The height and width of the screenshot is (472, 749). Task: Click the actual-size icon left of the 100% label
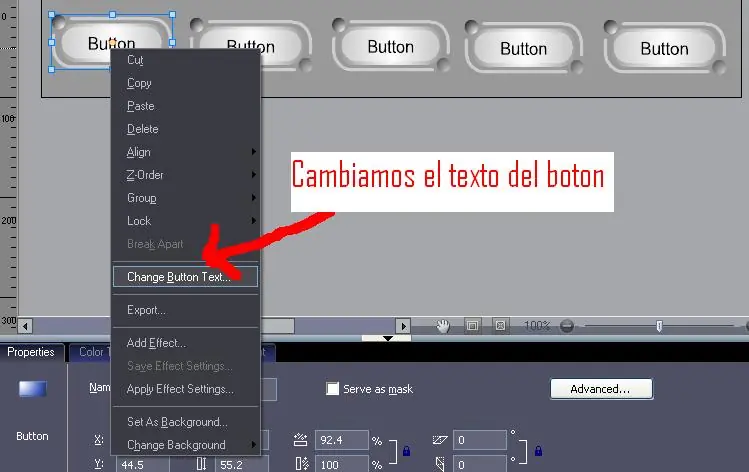click(500, 326)
